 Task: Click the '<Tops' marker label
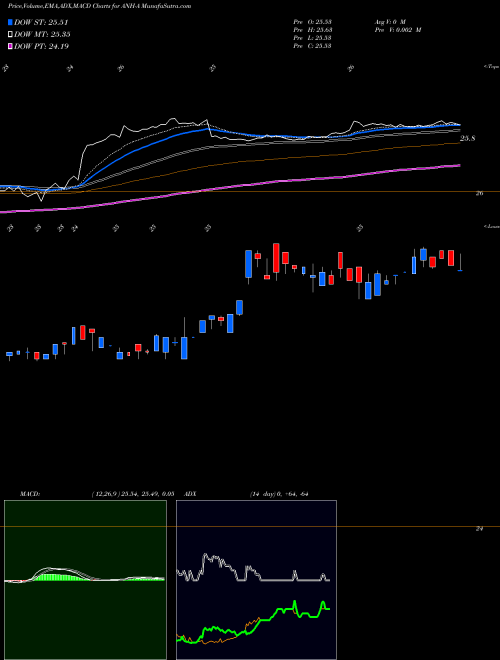[x=491, y=67]
